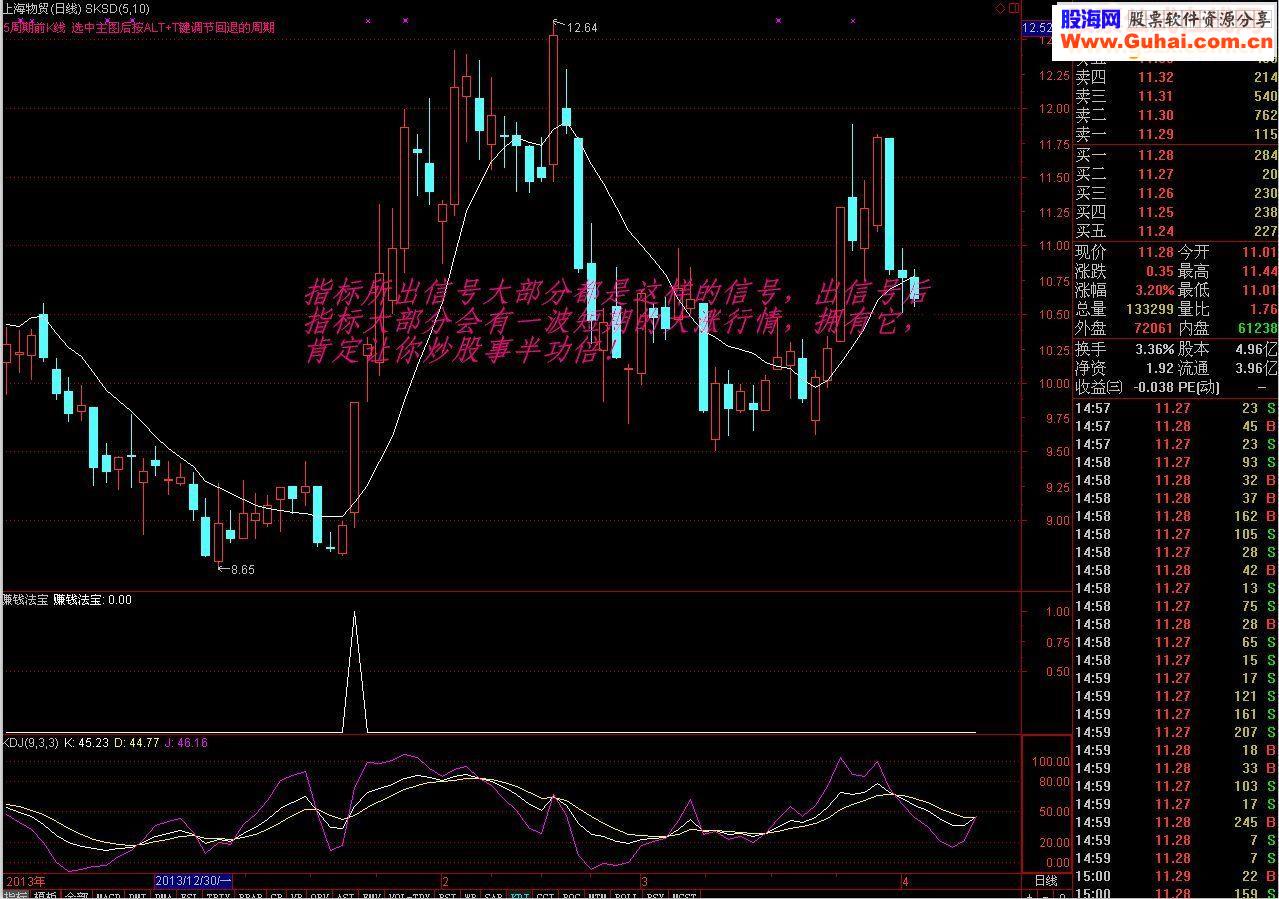This screenshot has width=1279, height=899.
Task: Click the 涨幅 3.20% value
Action: [1153, 290]
